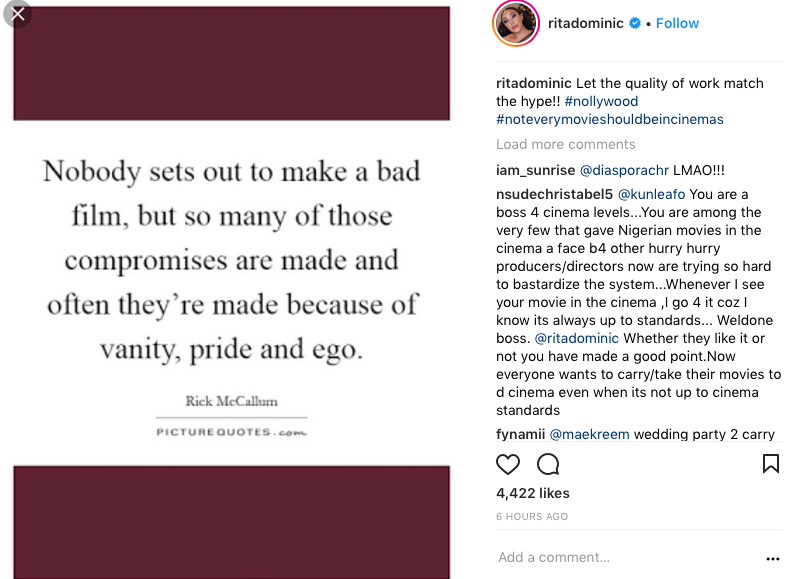Open the 6 hours ago timestamp
Screen dimensions: 798x579
[x=532, y=516]
